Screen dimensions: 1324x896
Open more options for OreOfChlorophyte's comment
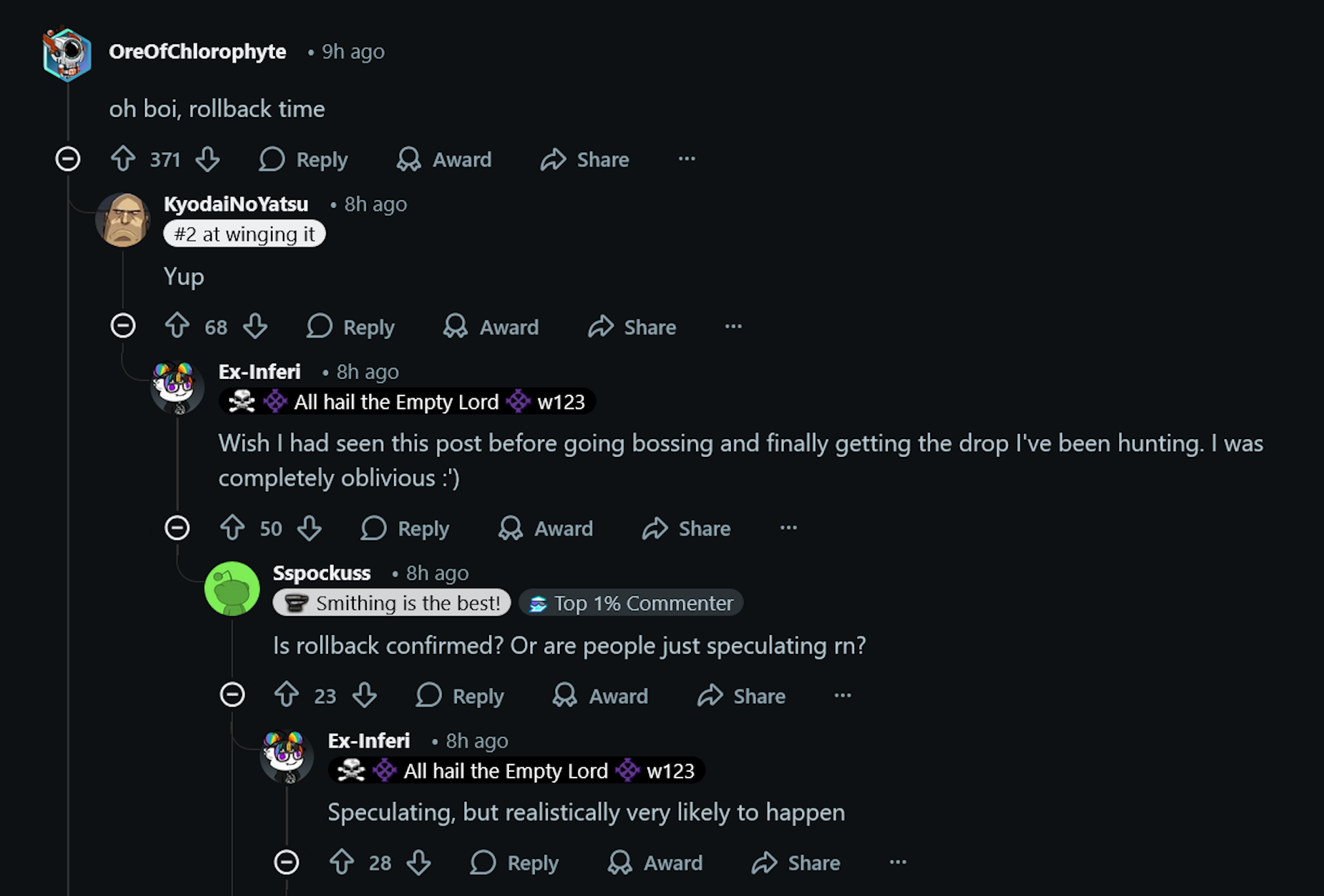(x=687, y=159)
